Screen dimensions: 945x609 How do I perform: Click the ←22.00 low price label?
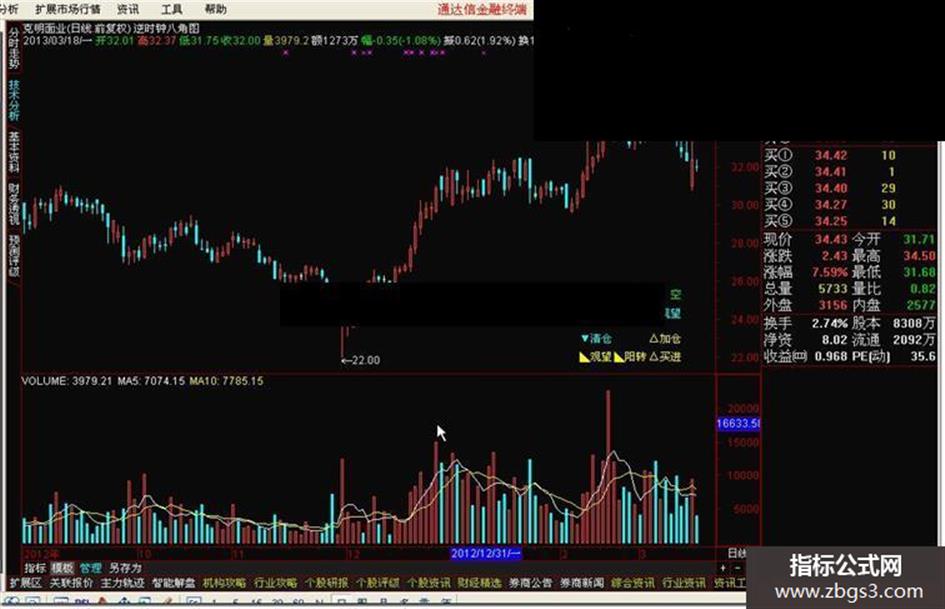pos(360,361)
